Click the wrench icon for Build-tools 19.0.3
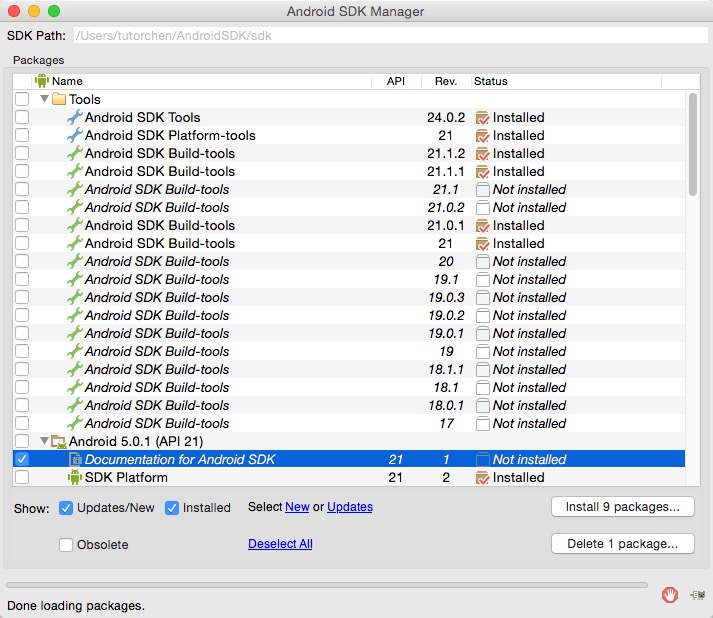Screen dimensions: 713x618 click(x=75, y=297)
